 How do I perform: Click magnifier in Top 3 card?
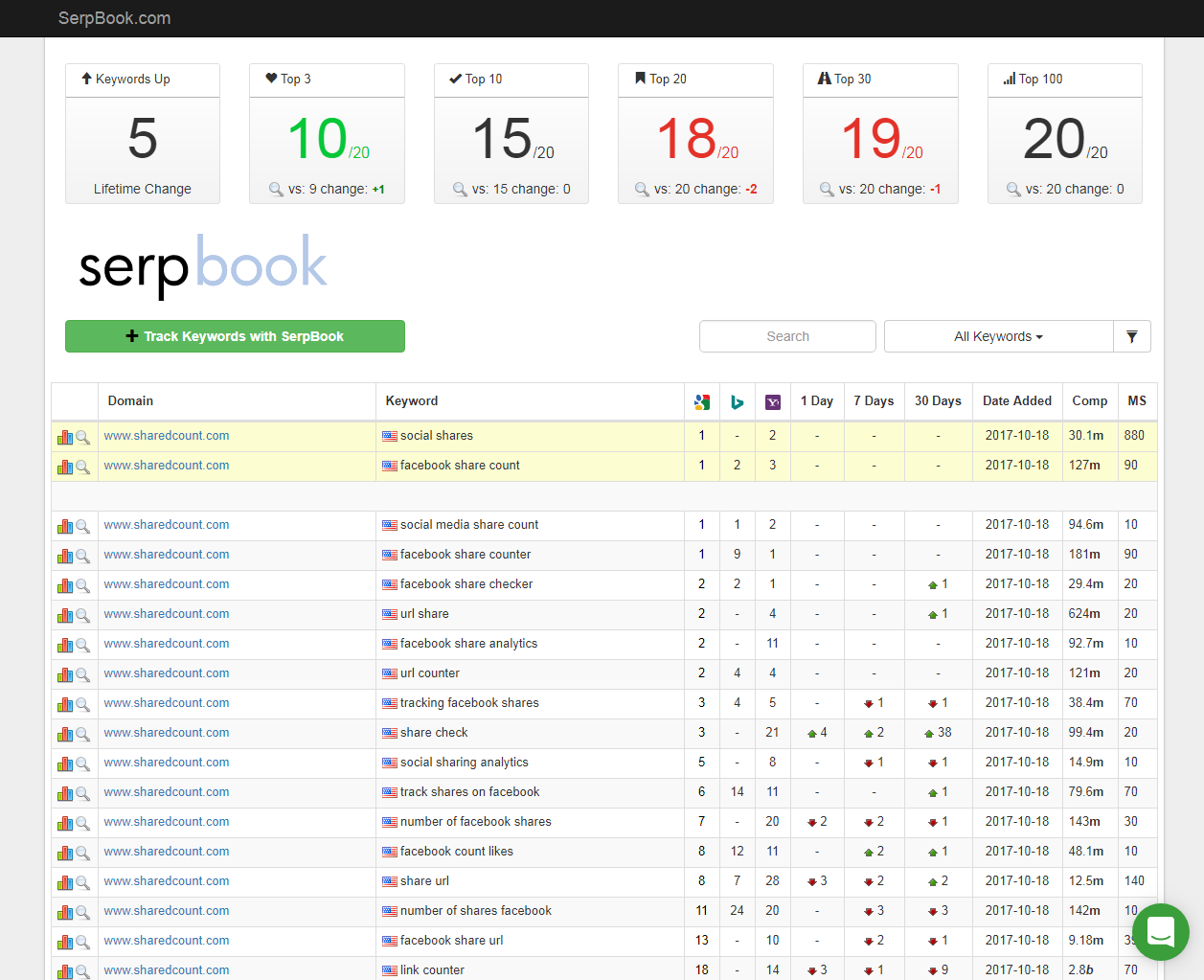[x=276, y=190]
